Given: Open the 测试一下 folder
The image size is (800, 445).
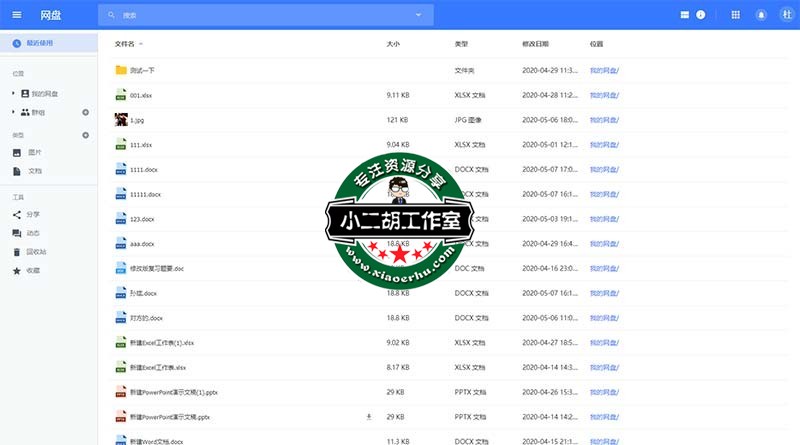Looking at the screenshot, I should tap(142, 71).
